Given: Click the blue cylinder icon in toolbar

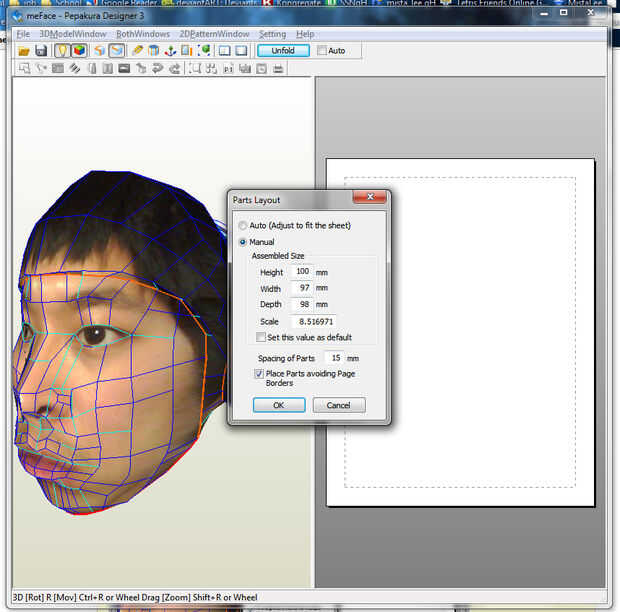Looking at the screenshot, I should point(154,50).
